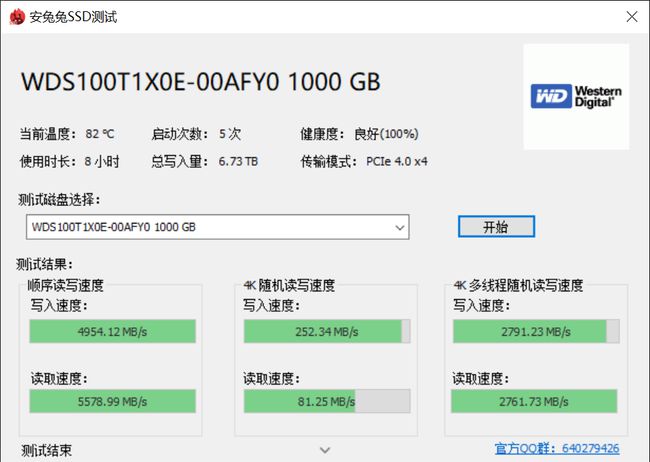Click the multithread read 2761.73 MB/s bar

[534, 401]
